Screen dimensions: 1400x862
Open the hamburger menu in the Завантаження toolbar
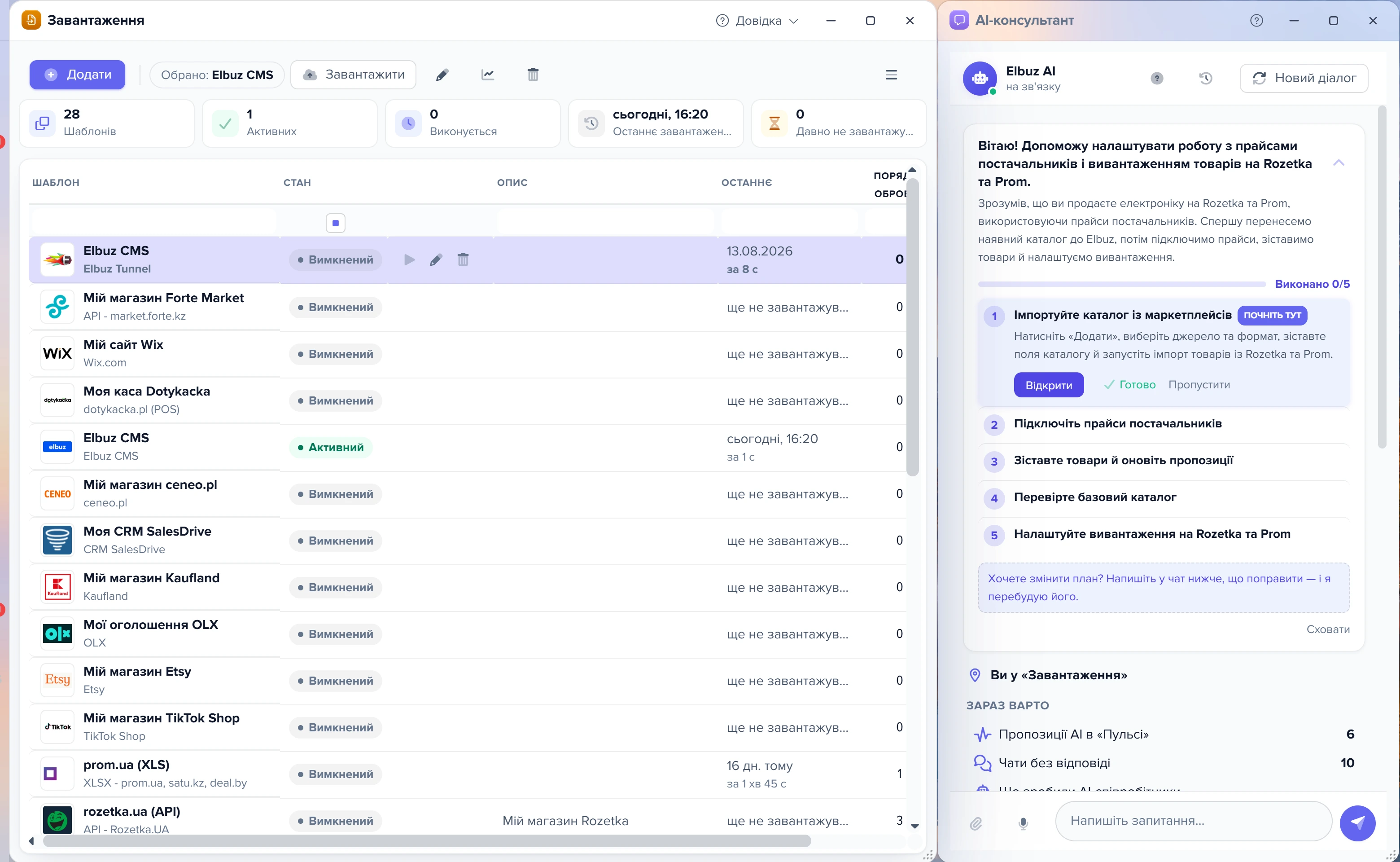point(891,75)
